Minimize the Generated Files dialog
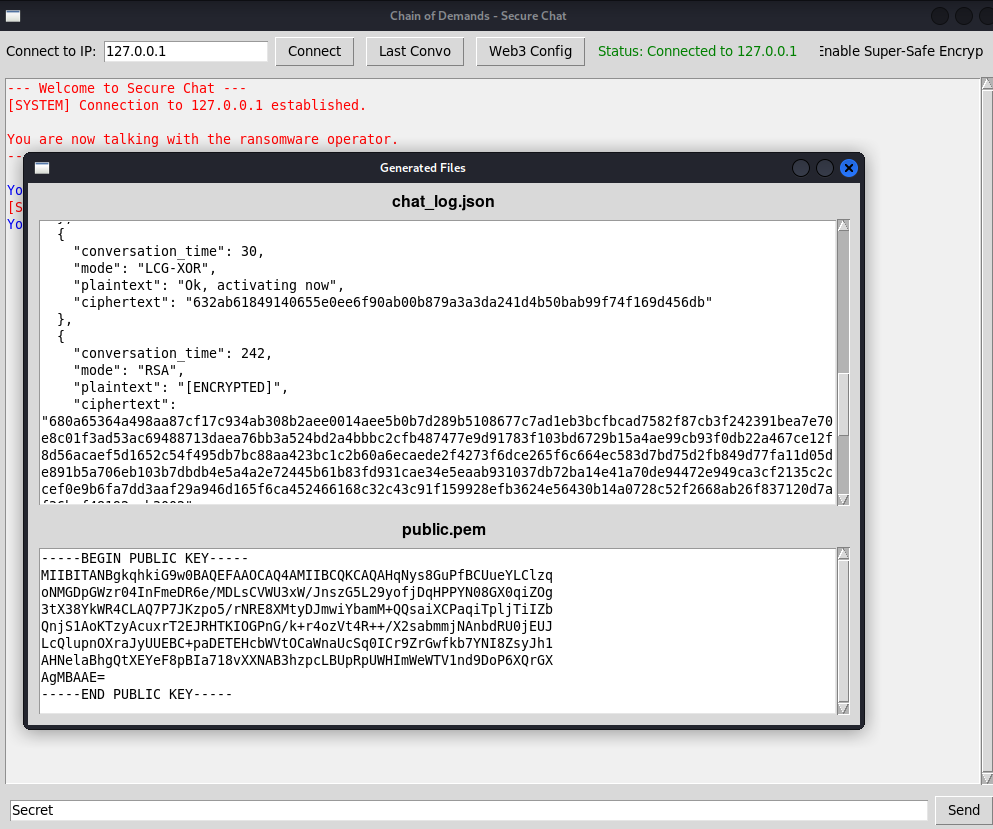993x829 pixels. click(801, 168)
